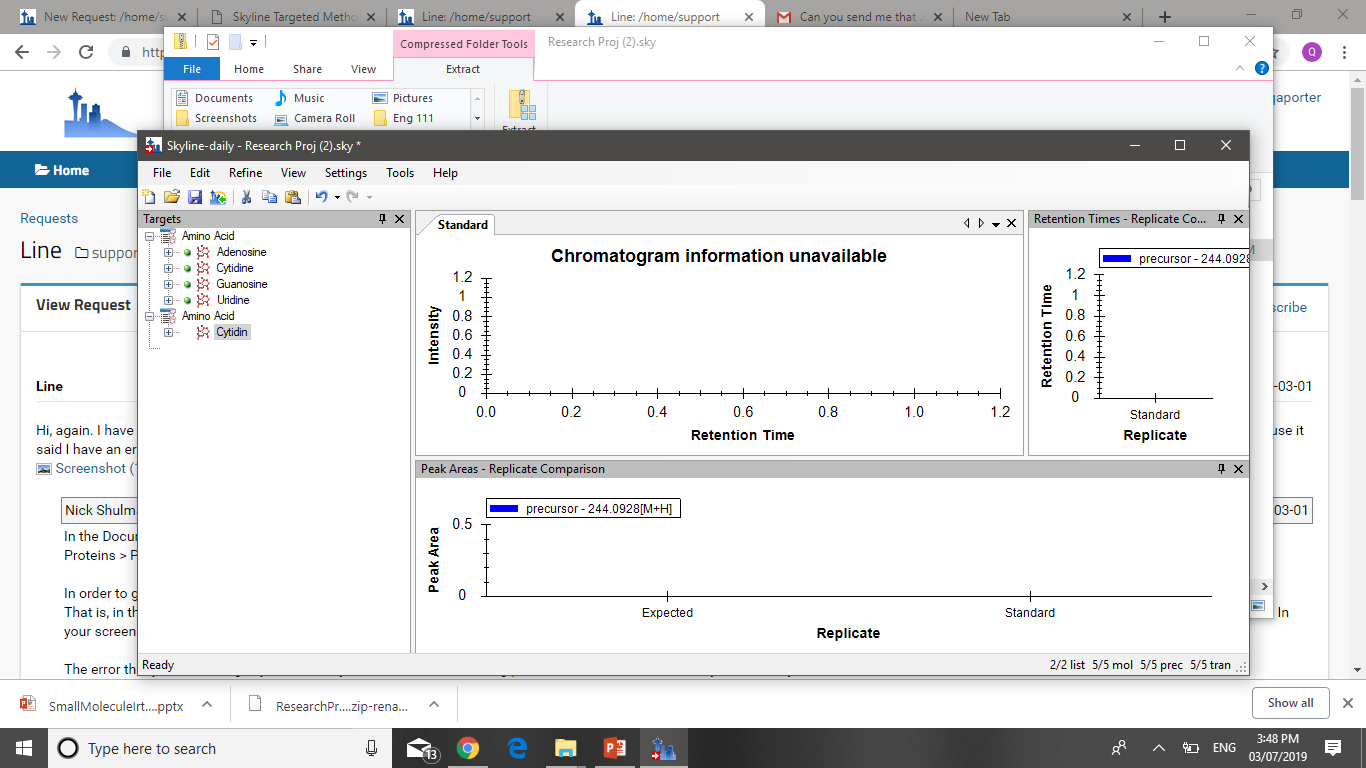This screenshot has width=1366, height=768.
Task: Select Guanosine in the Targets tree
Action: [242, 284]
